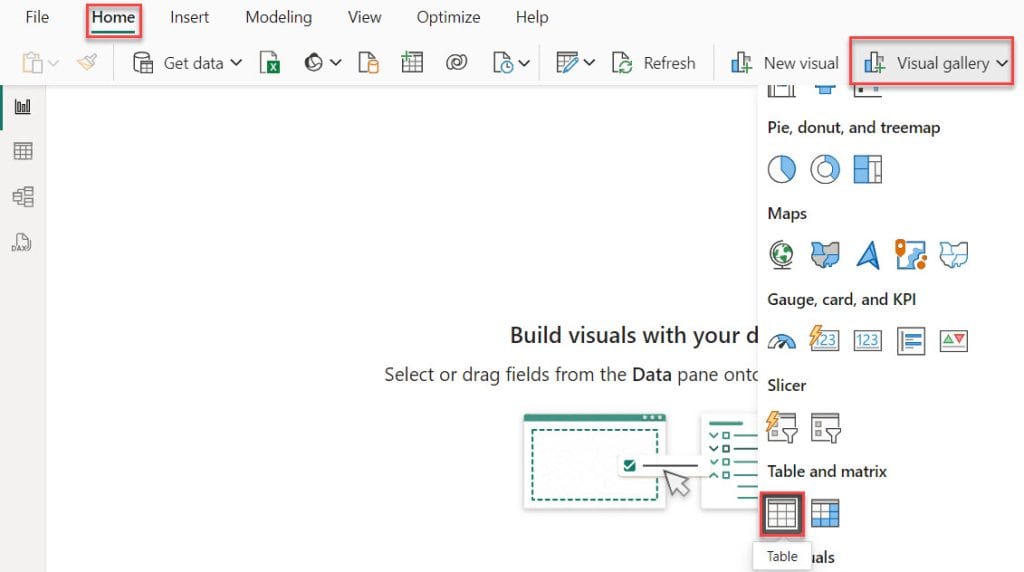Click the 'Slicer' section heading

point(786,385)
